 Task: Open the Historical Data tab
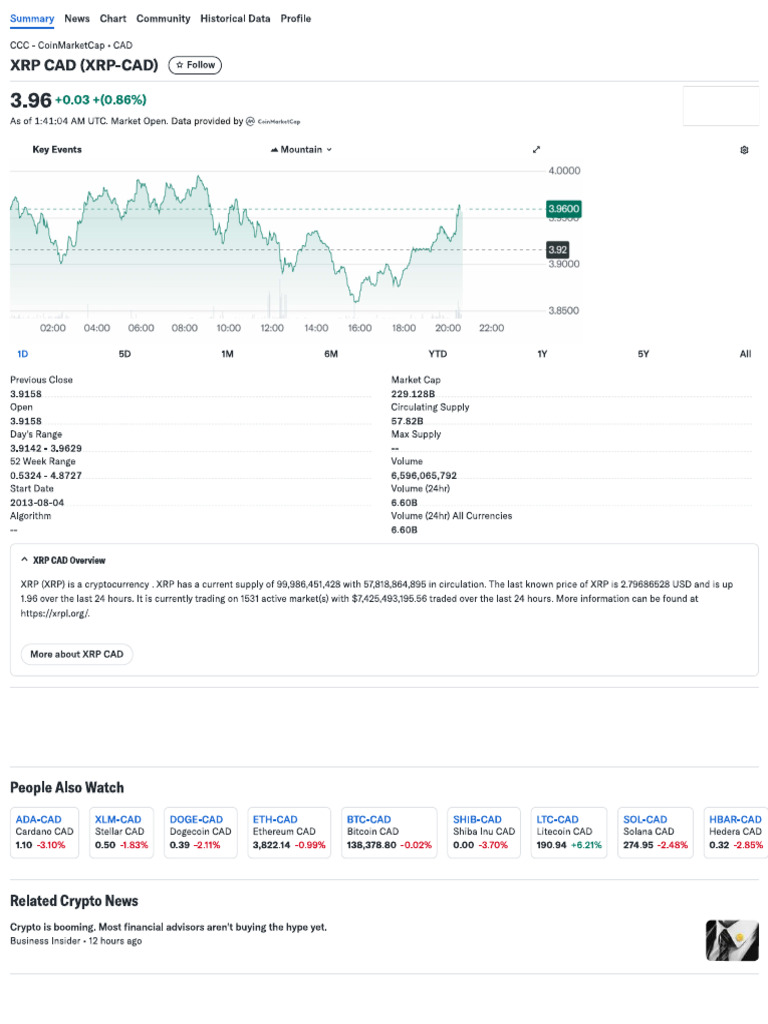235,18
